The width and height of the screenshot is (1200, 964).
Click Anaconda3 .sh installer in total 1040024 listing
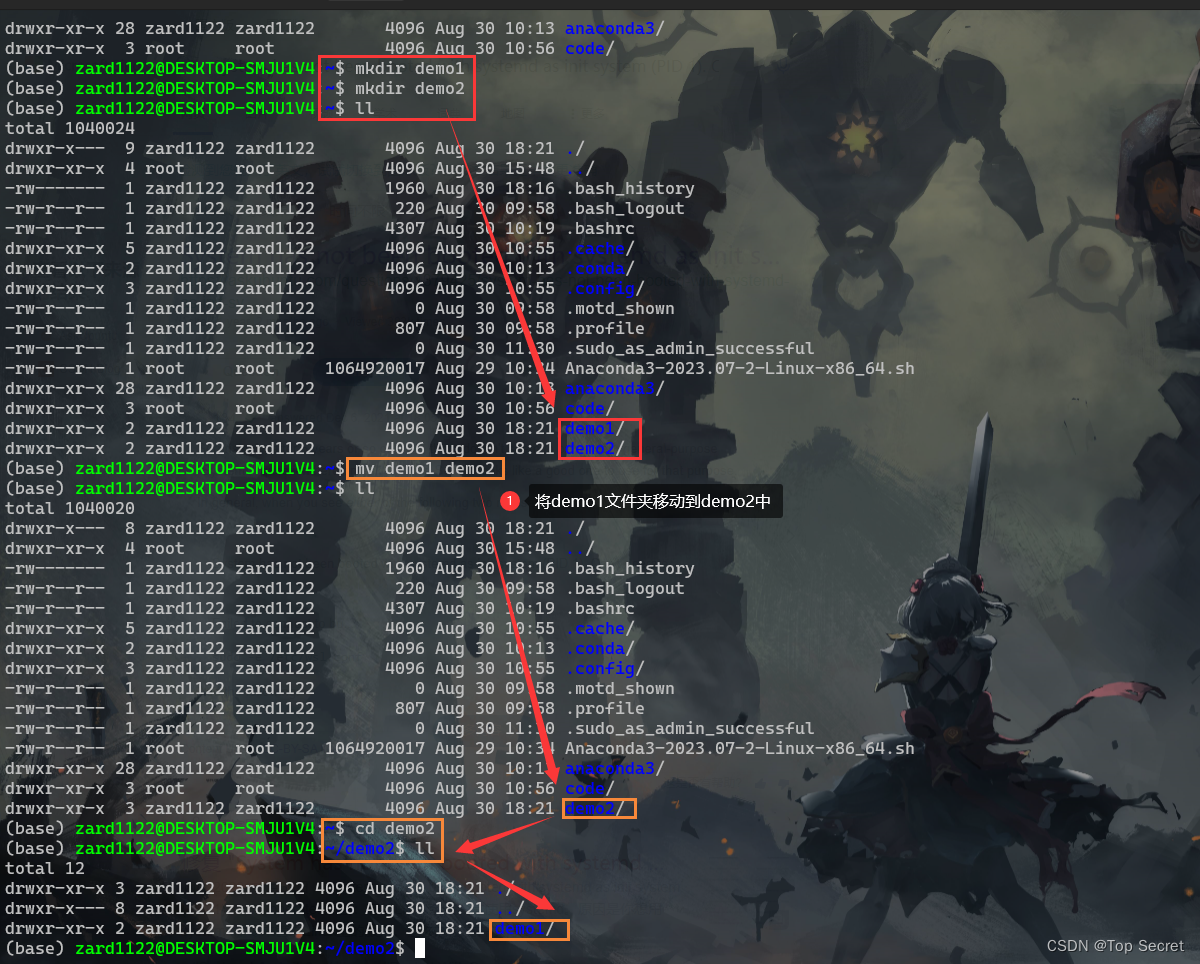click(740, 368)
